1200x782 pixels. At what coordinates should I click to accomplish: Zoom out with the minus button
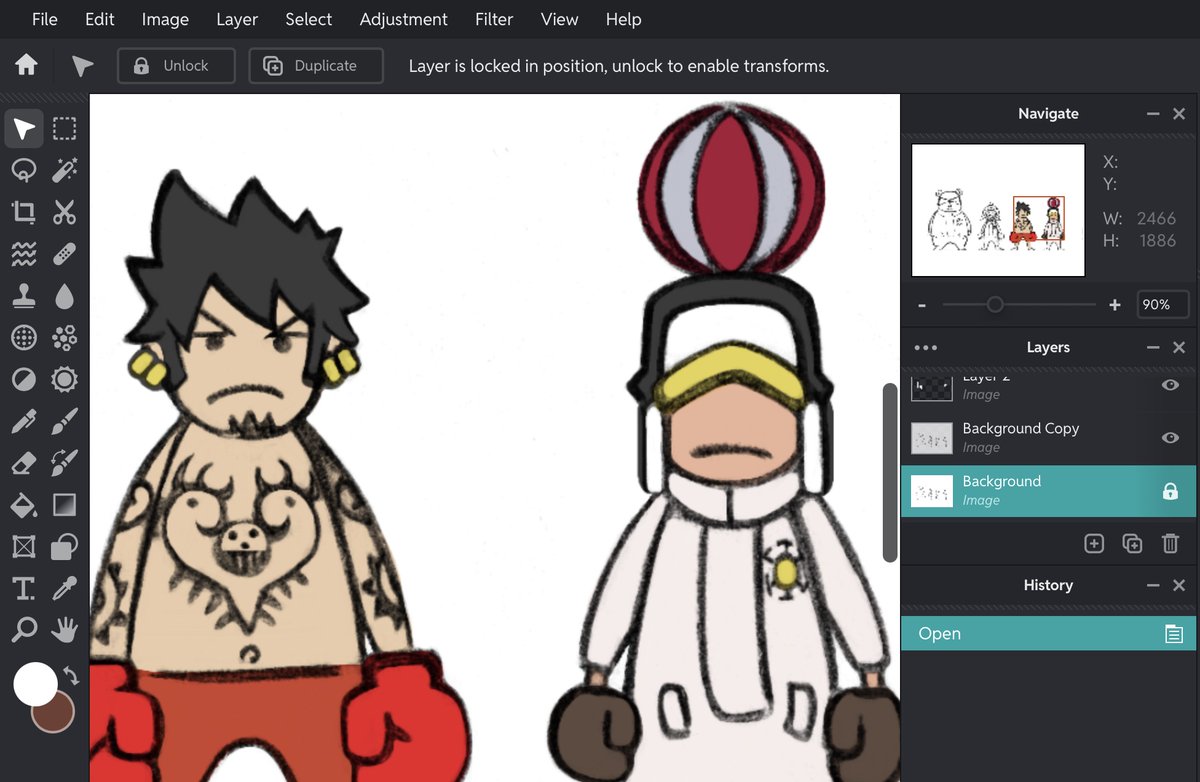[x=922, y=305]
